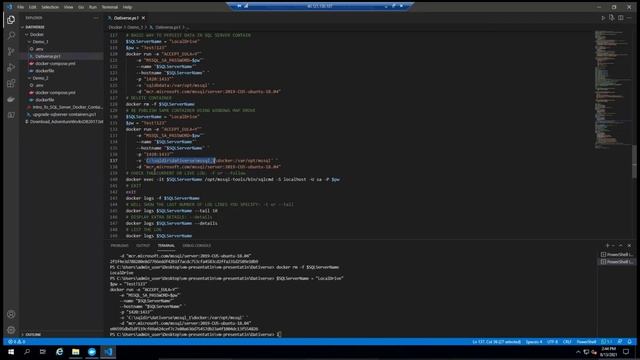Image resolution: width=640 pixels, height=360 pixels.
Task: Open the taskbar clock and date
Action: click(x=608, y=351)
